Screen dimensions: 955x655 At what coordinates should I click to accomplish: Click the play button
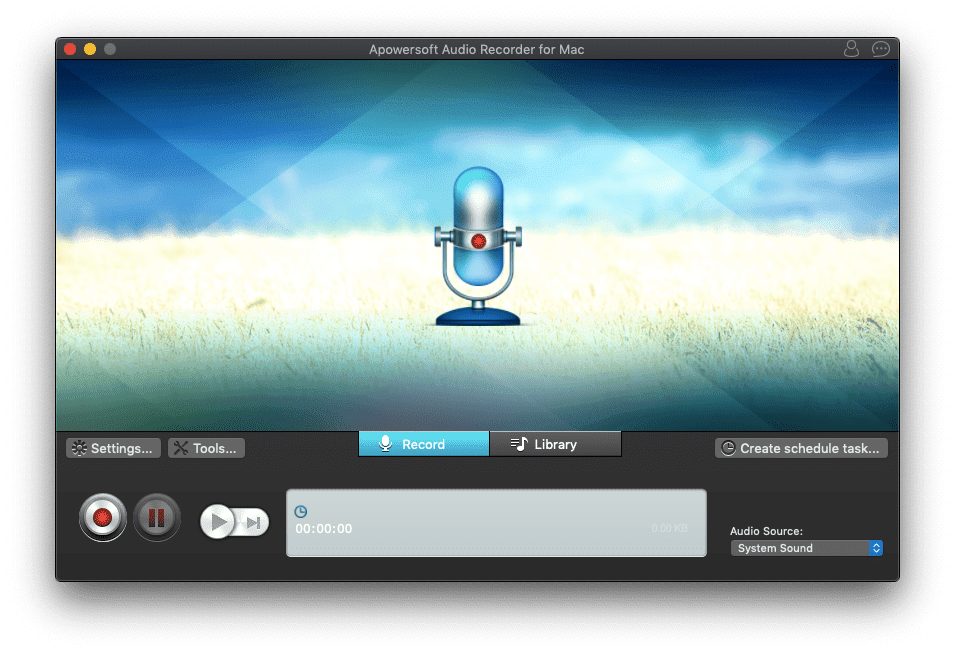point(218,521)
